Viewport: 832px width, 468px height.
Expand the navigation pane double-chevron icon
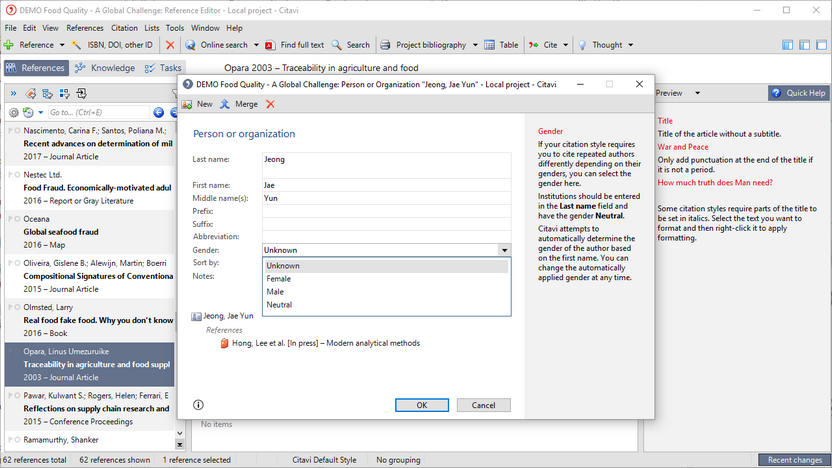tap(13, 94)
